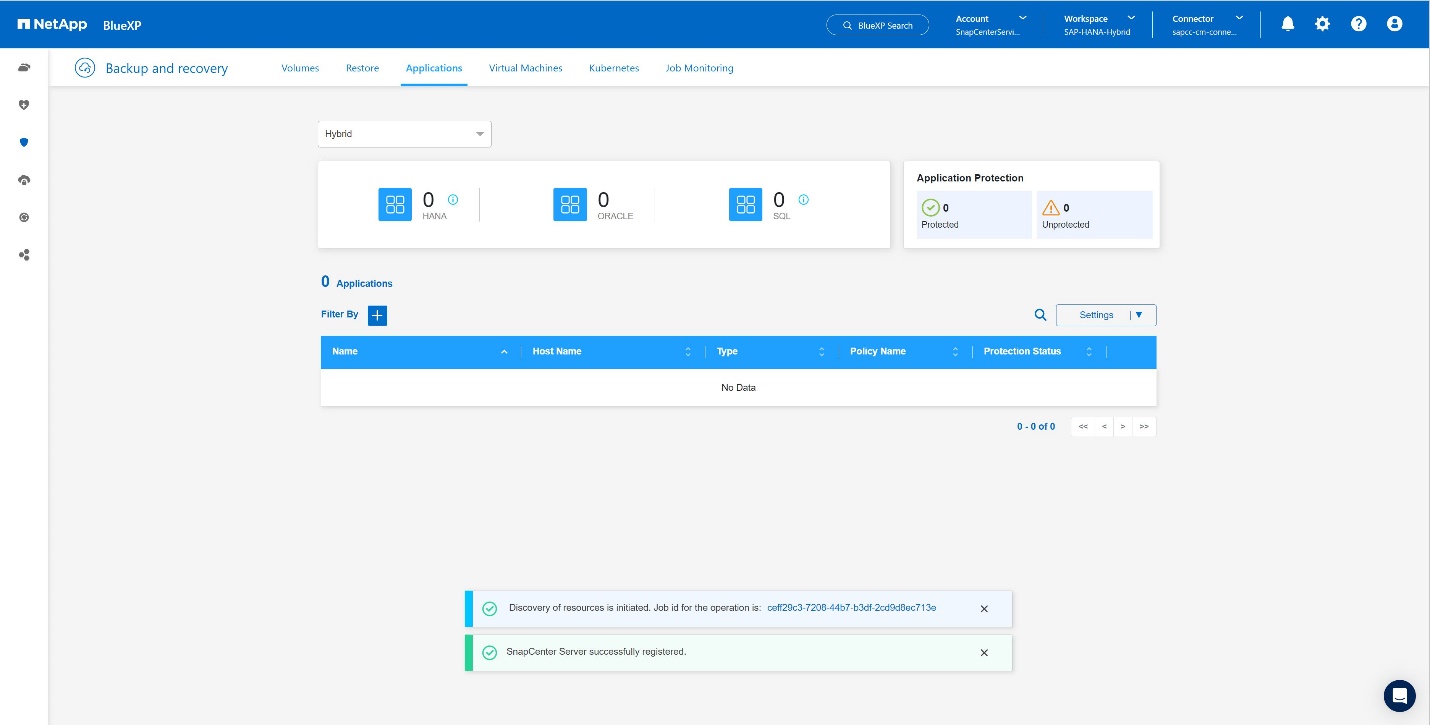Expand the Workspace selector
The height and width of the screenshot is (725, 1430).
tap(1098, 24)
